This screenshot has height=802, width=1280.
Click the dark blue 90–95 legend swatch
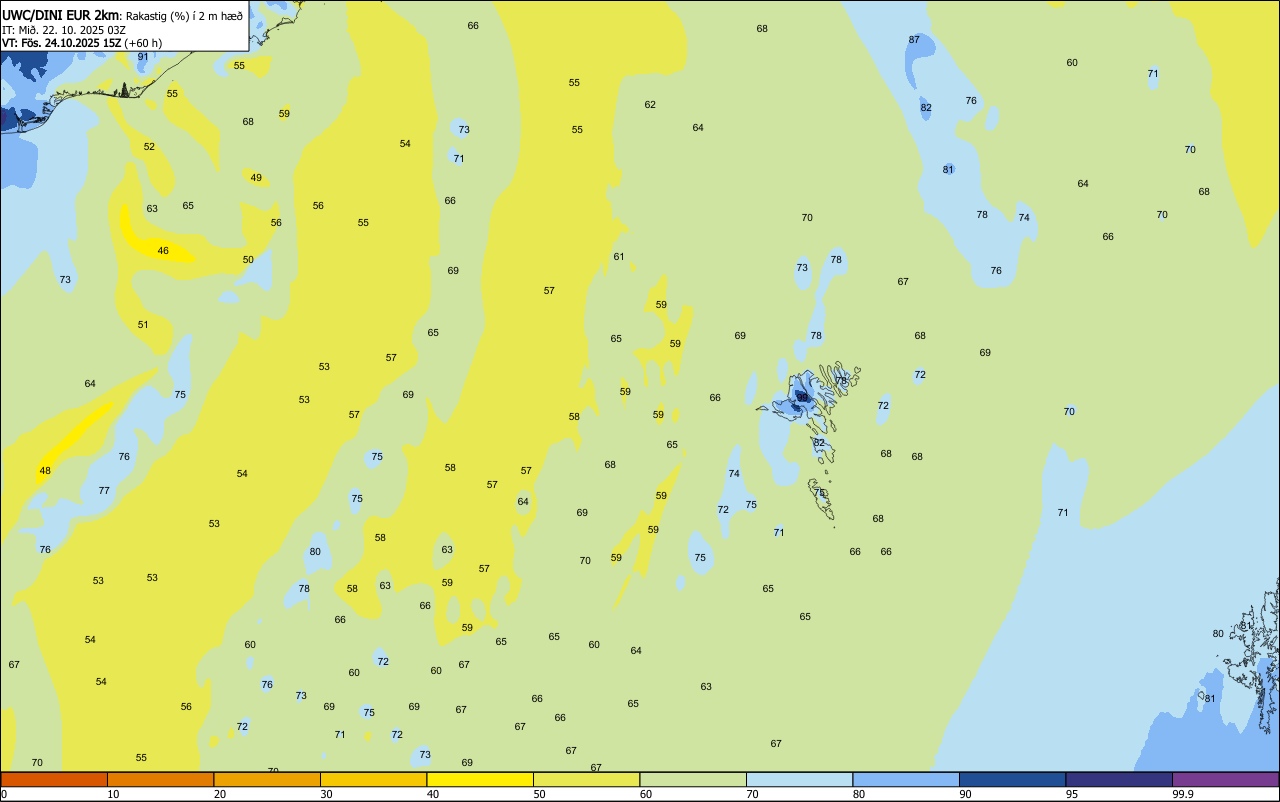[1012, 779]
